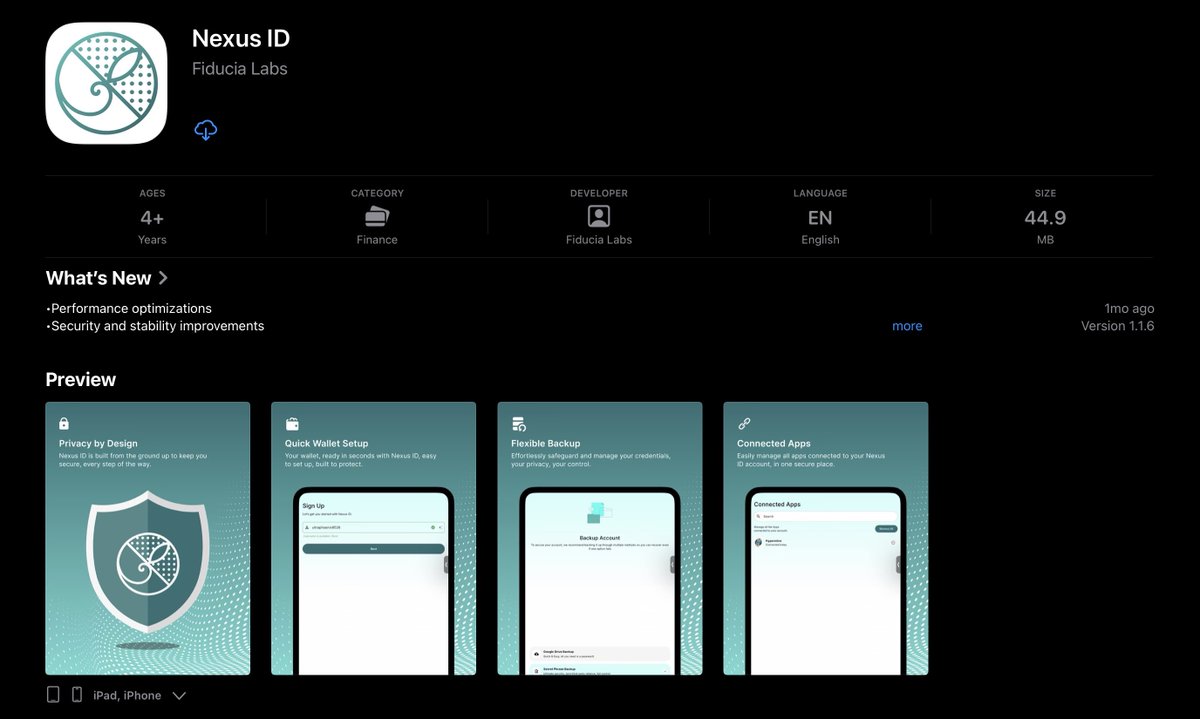Open the Connected Apps preview screenshot
Image resolution: width=1200 pixels, height=719 pixels.
tap(826, 538)
